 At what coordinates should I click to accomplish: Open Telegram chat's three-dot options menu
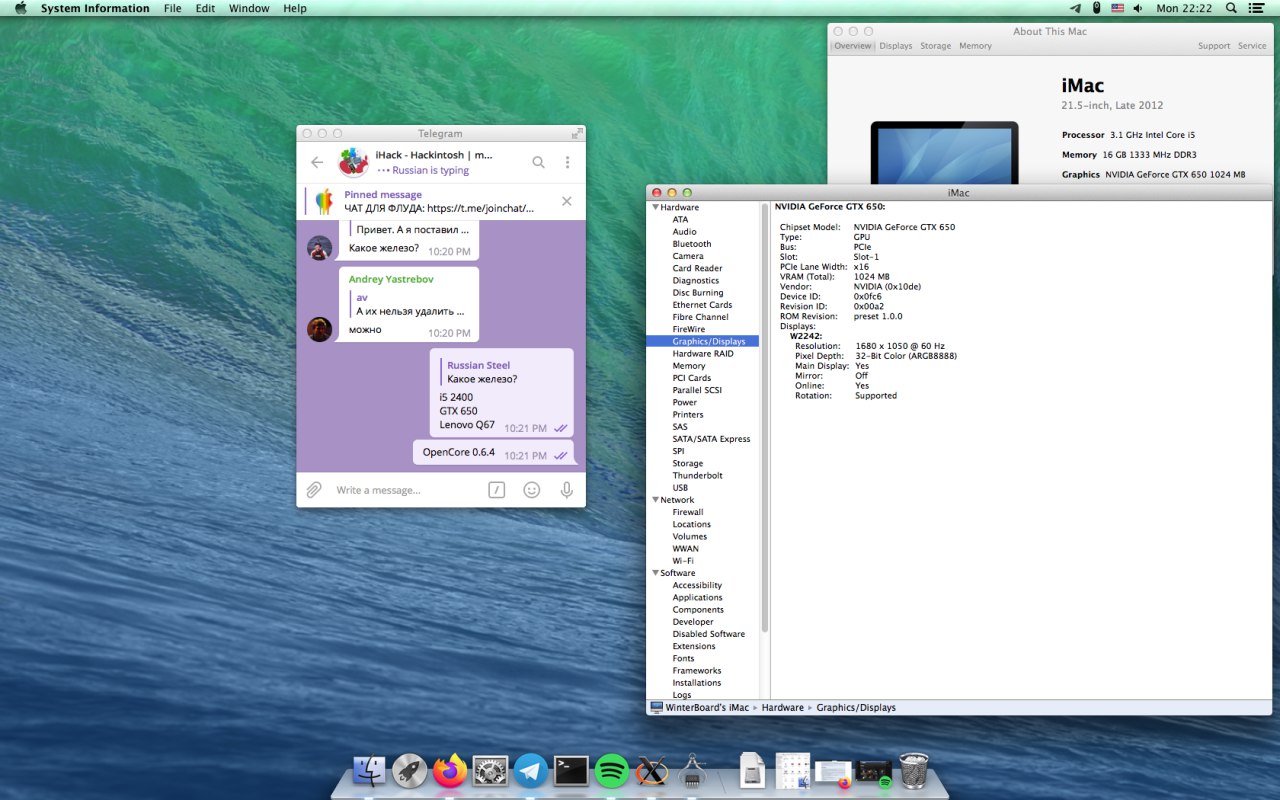point(567,162)
